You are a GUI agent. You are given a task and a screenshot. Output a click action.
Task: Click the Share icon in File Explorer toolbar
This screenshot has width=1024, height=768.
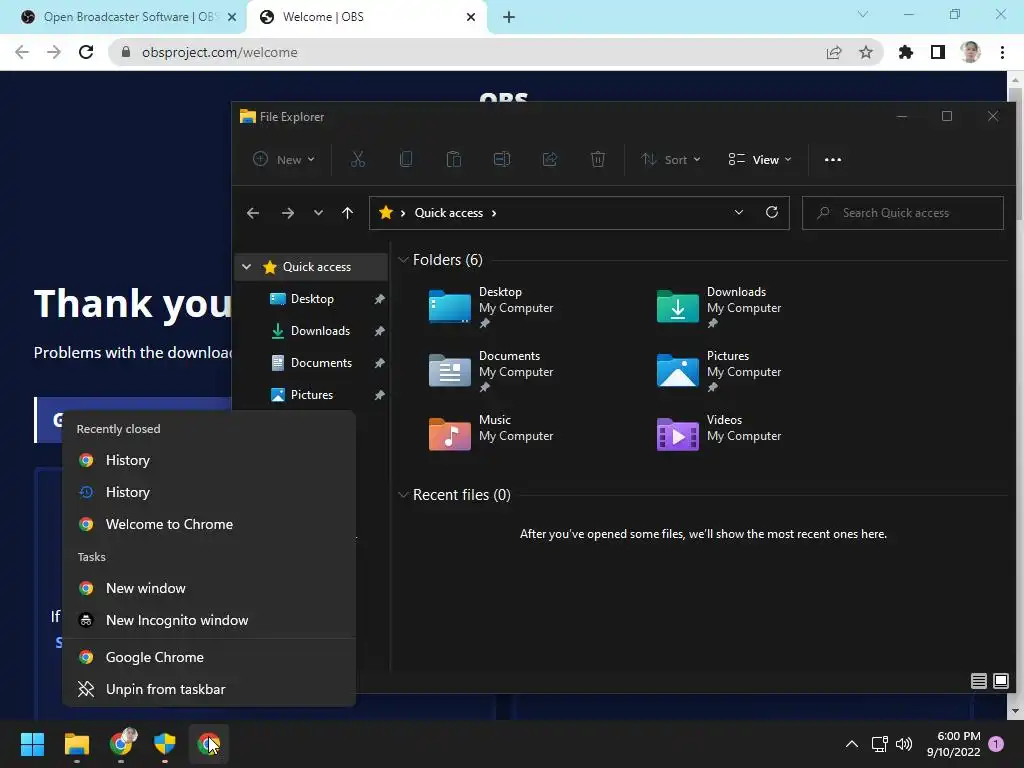click(550, 159)
